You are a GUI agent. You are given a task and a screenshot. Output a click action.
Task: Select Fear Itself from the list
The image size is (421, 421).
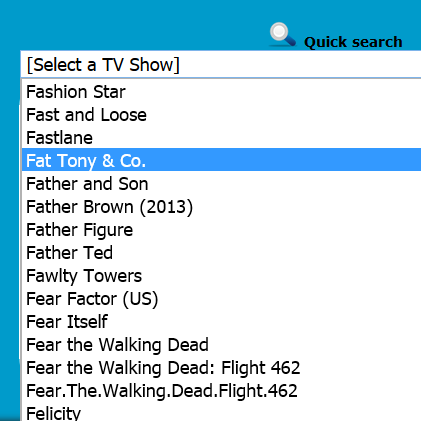click(x=221, y=322)
